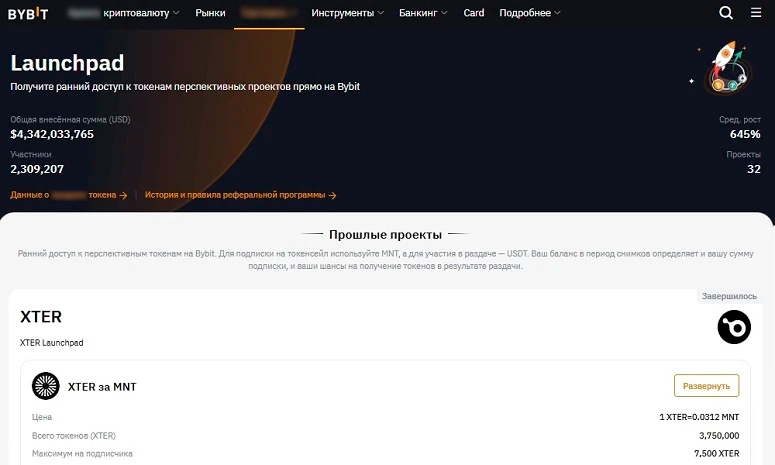Open the Рынки menu item
Screen dimensions: 775x465
(210, 13)
